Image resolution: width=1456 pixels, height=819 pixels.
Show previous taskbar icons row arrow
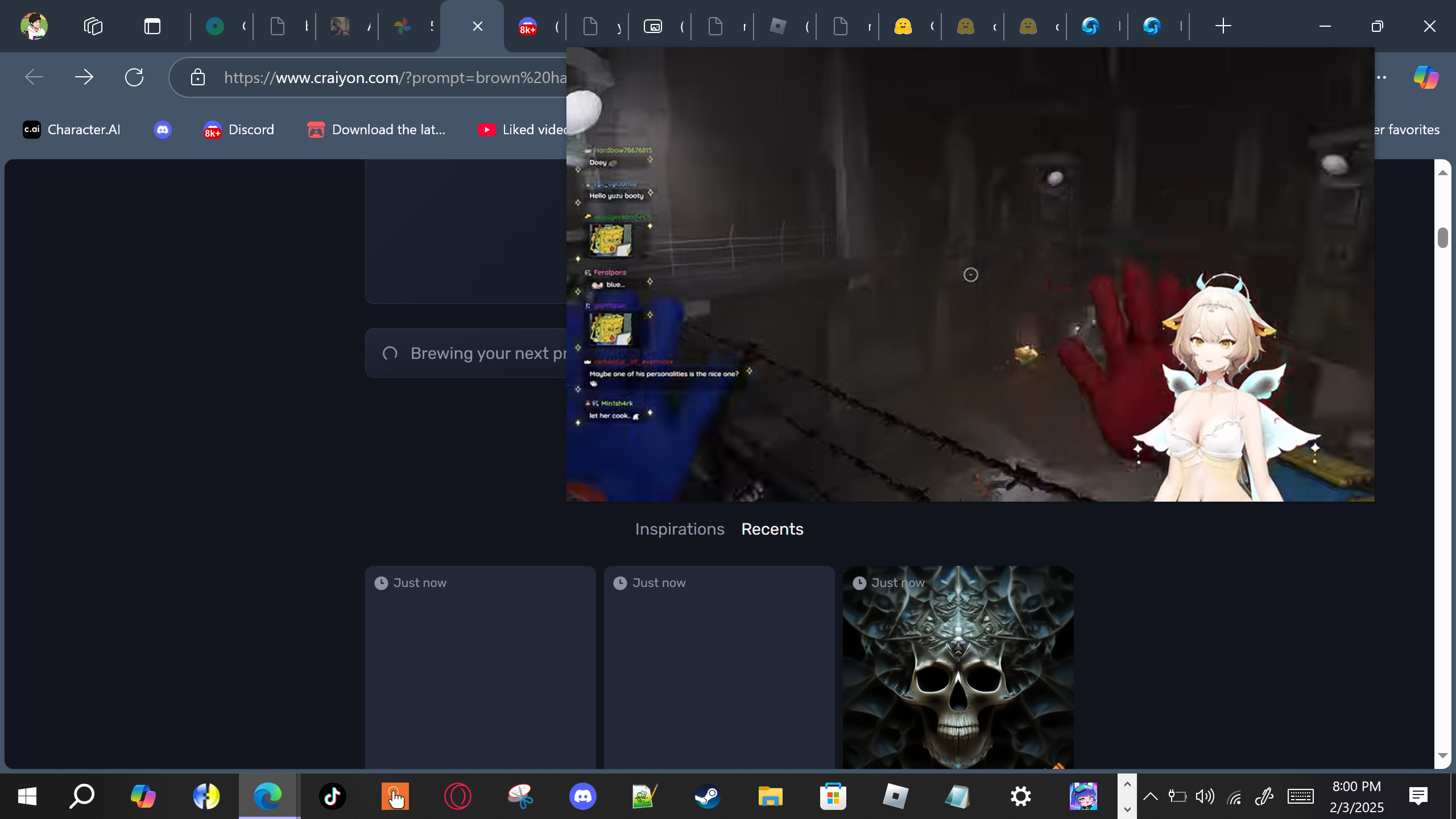pos(1127,784)
